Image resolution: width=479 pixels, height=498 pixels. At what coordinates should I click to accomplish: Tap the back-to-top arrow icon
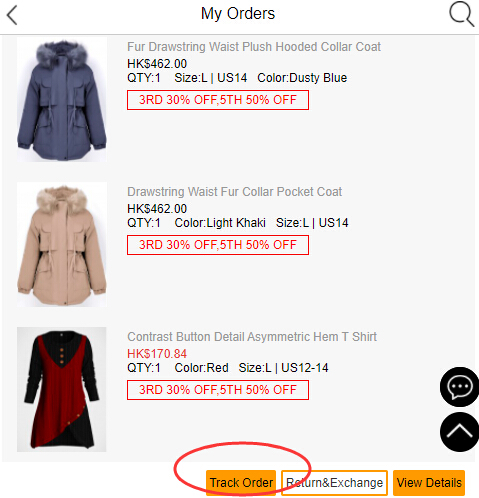click(x=460, y=432)
